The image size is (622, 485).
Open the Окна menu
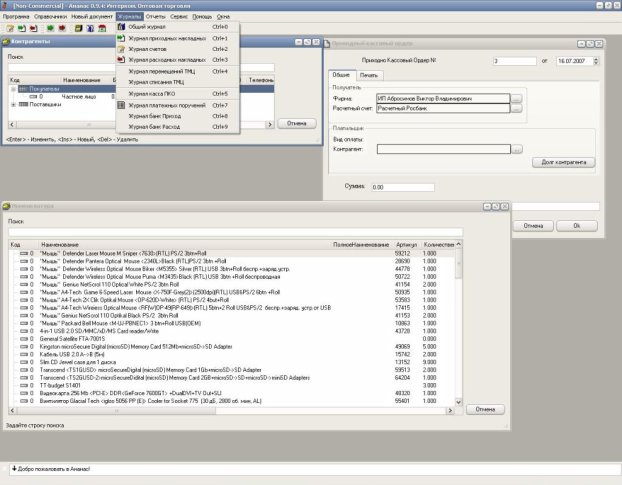pos(223,17)
